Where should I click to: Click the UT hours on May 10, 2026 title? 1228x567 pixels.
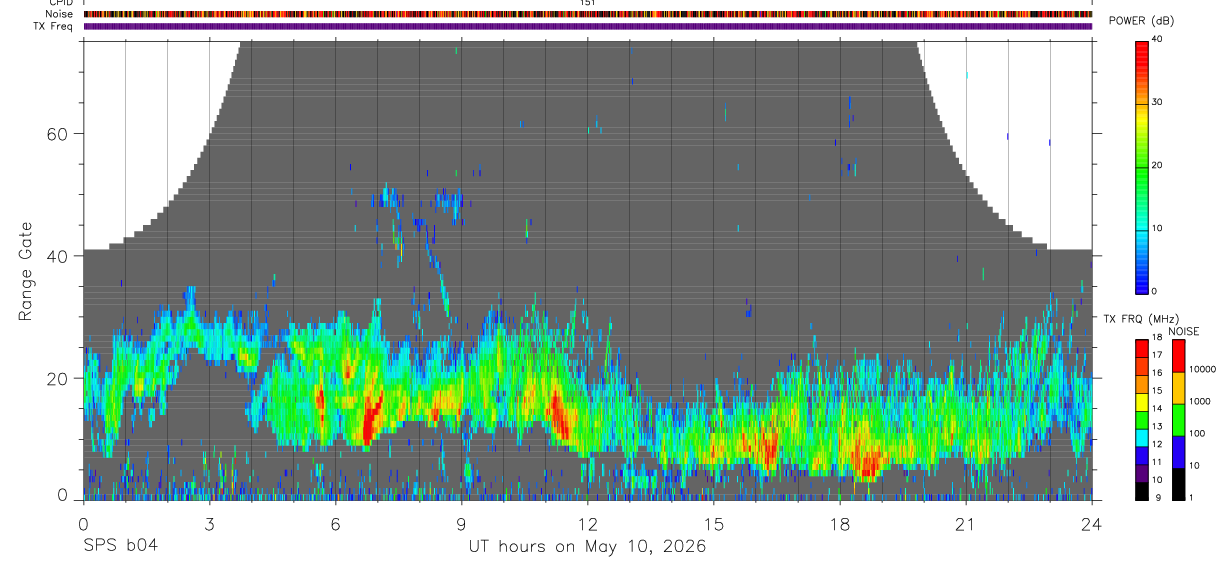(588, 547)
